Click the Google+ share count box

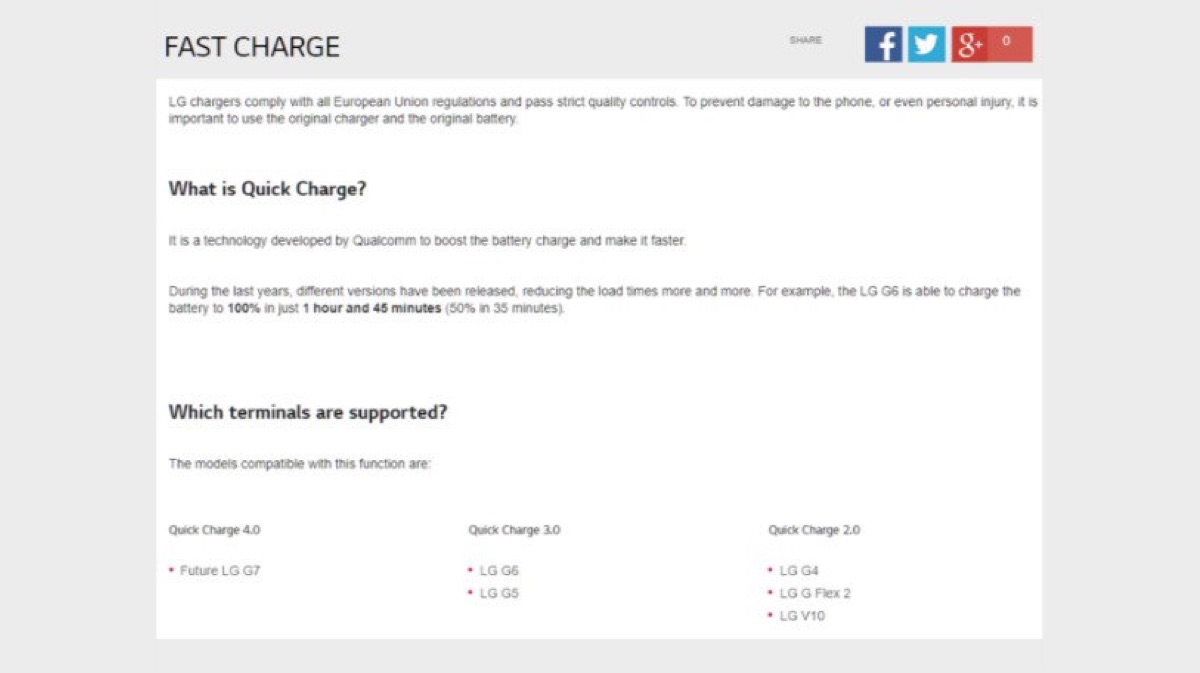[1010, 44]
